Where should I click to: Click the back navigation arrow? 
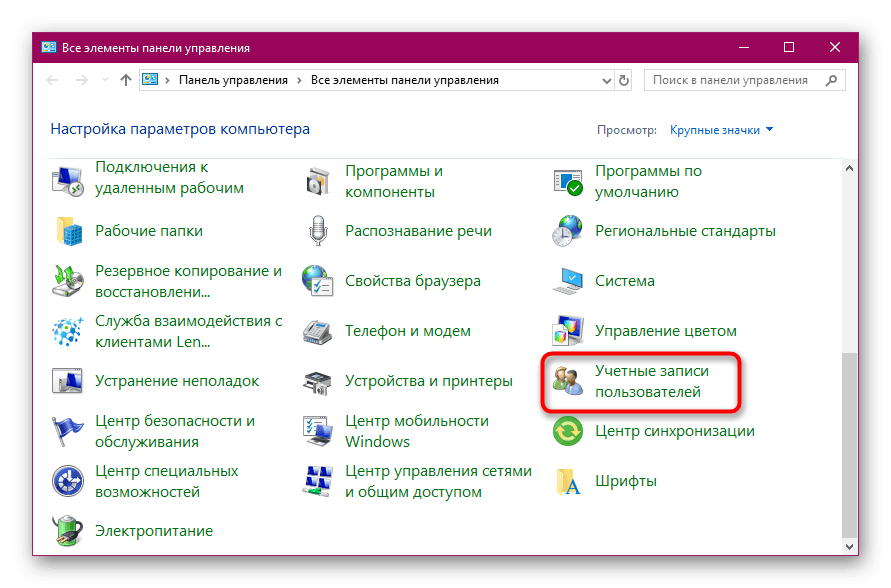[x=52, y=80]
